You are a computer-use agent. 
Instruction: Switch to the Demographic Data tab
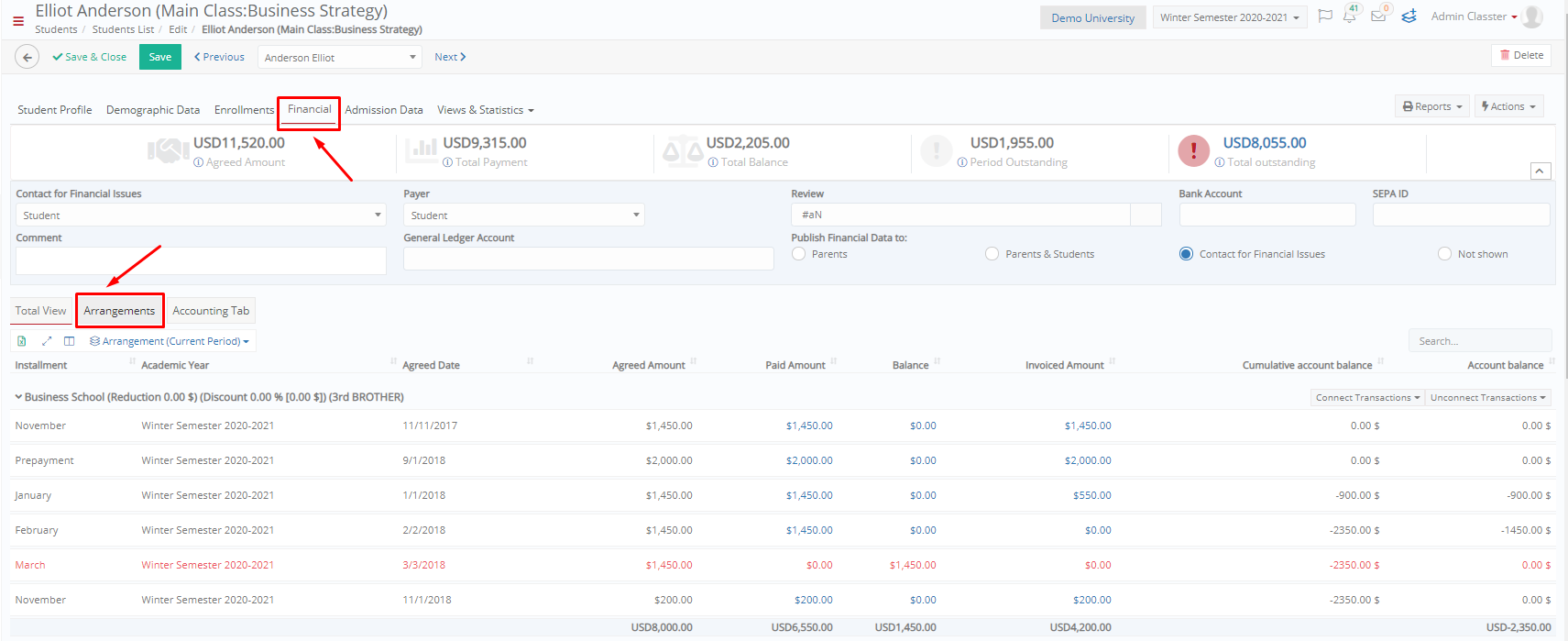(x=153, y=110)
